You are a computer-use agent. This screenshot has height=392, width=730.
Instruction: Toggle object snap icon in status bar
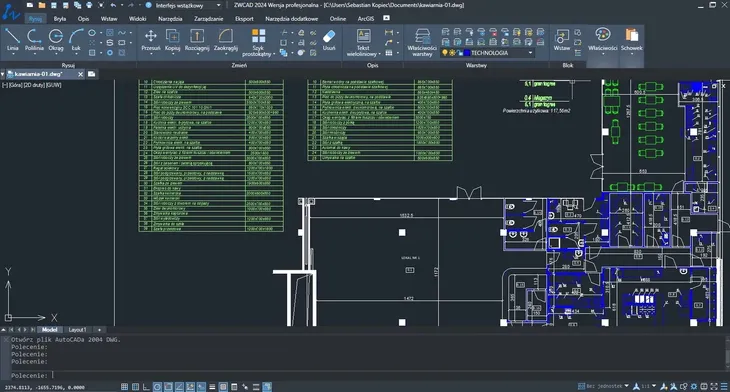[x=168, y=387]
